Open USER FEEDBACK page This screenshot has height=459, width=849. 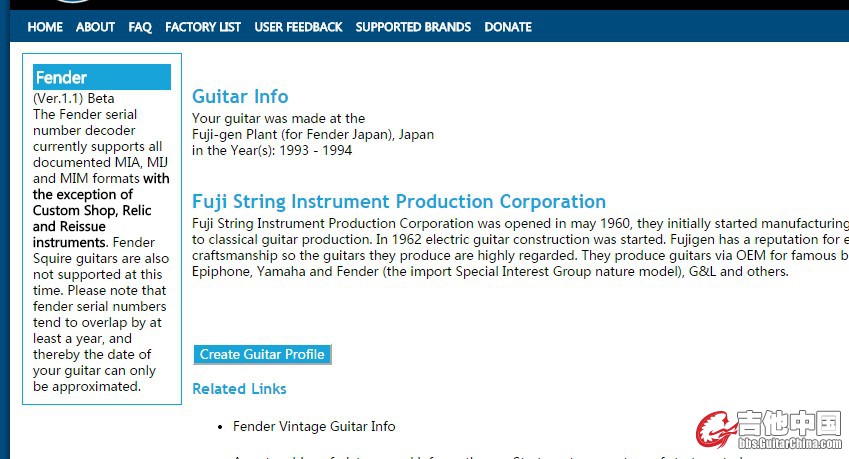click(x=298, y=27)
